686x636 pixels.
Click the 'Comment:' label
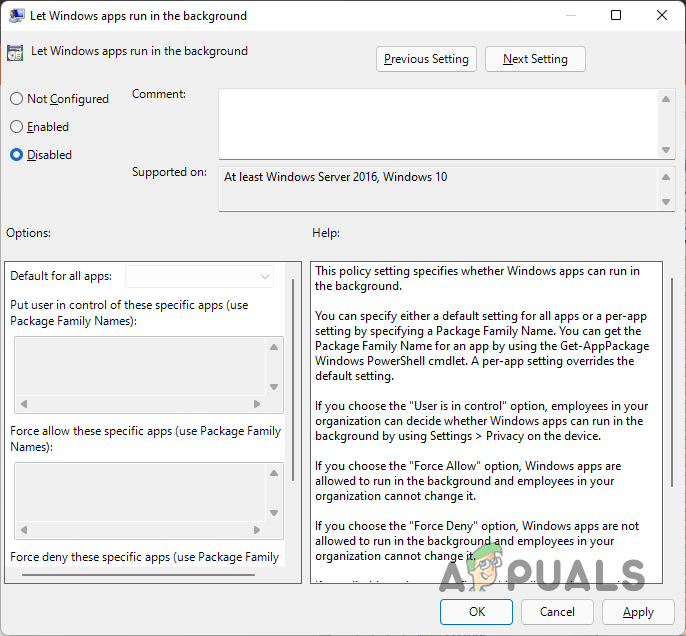(x=159, y=94)
